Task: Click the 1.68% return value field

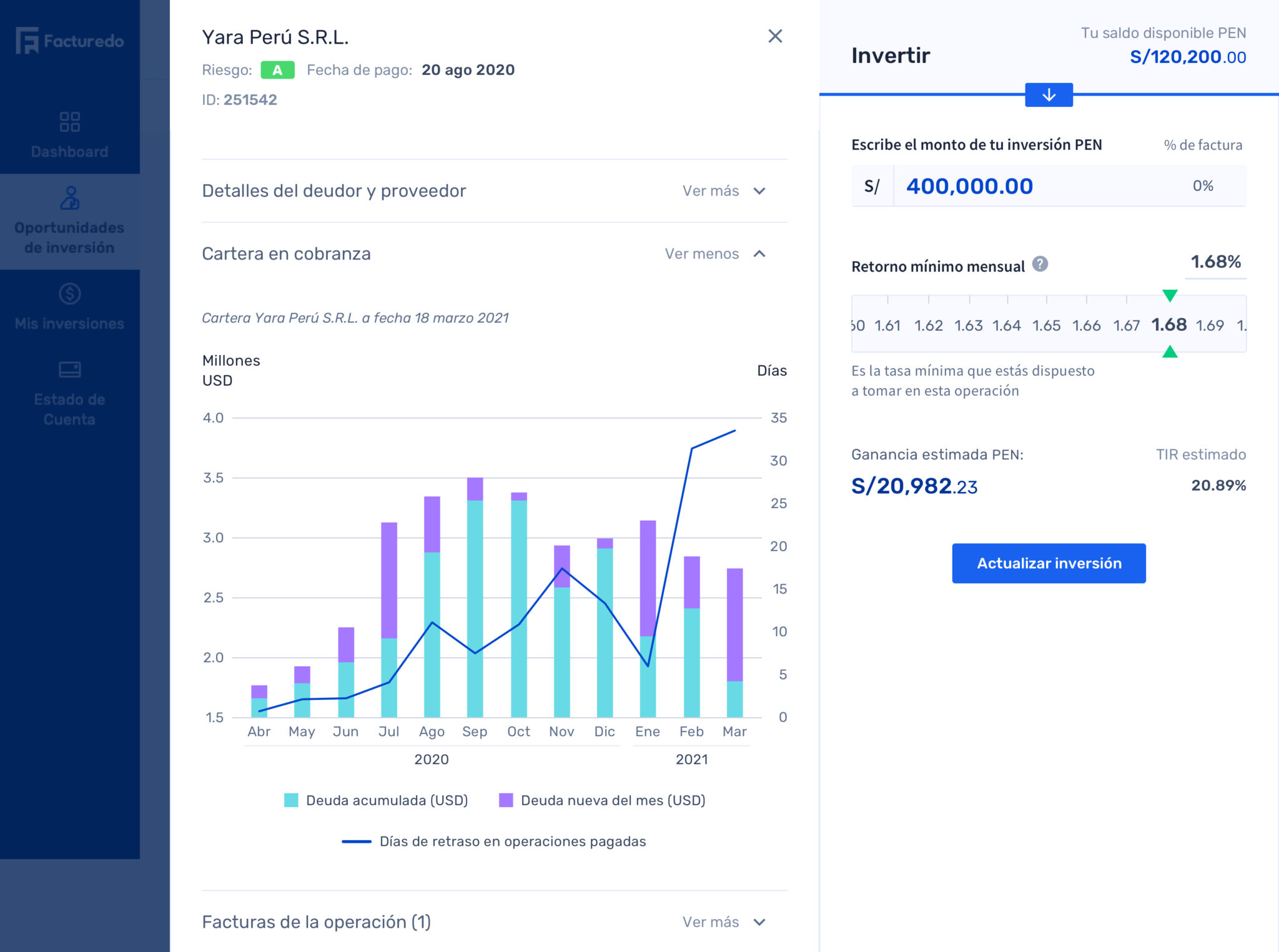Action: click(1215, 262)
